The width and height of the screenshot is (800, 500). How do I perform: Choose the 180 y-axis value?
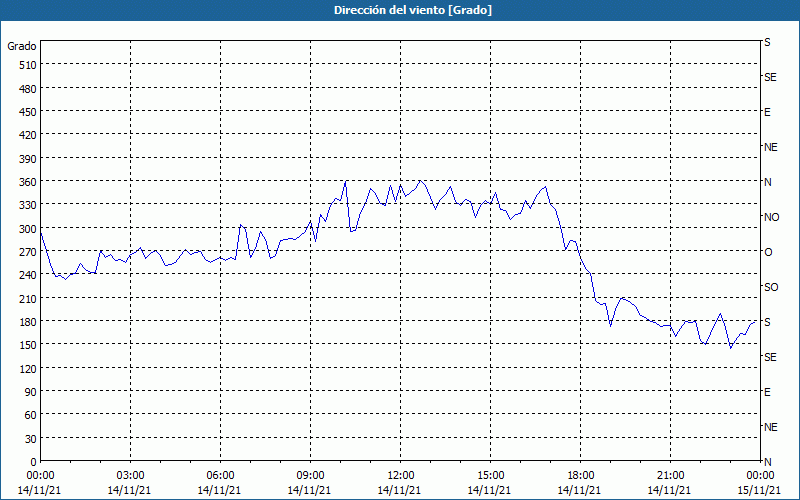(x=29, y=322)
